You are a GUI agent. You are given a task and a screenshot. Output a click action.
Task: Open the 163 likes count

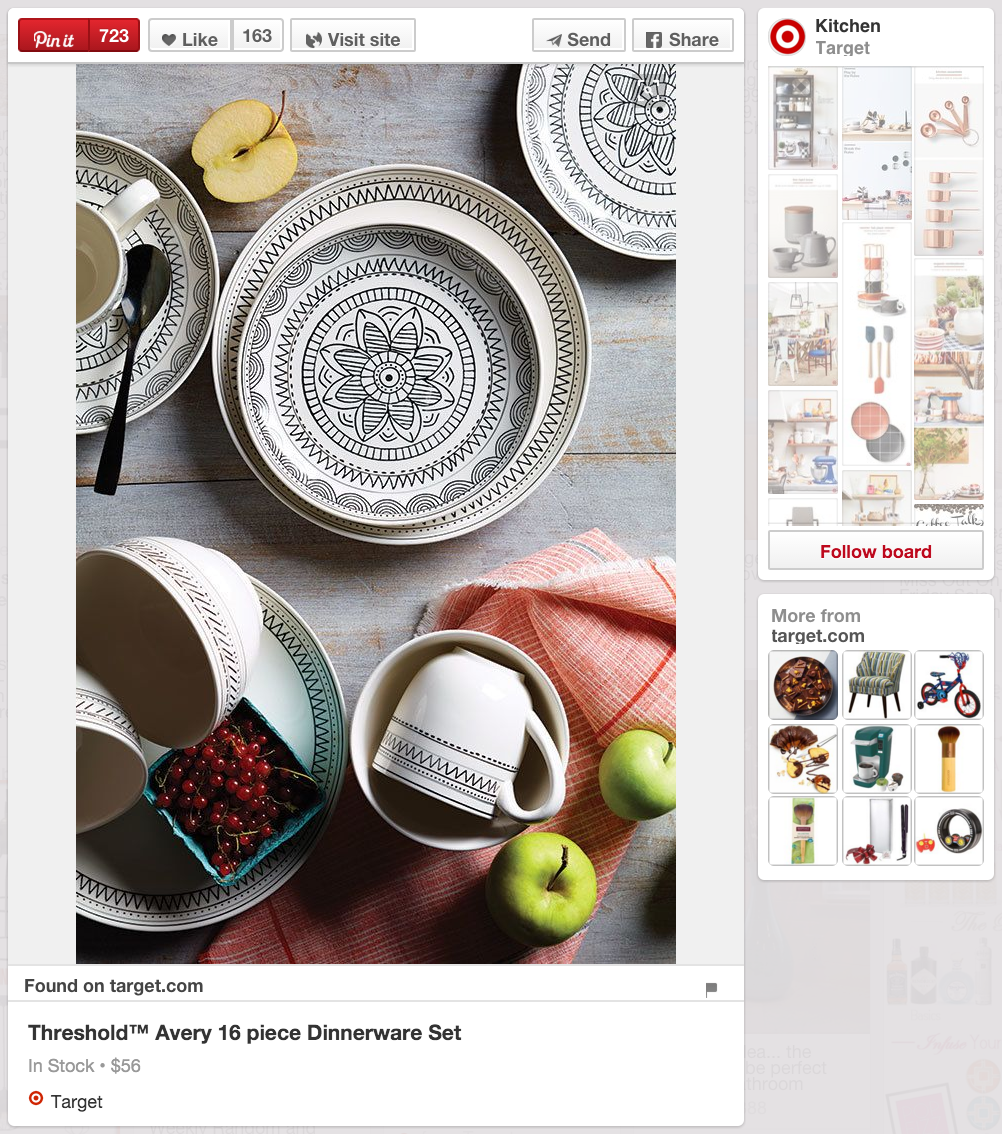click(257, 35)
